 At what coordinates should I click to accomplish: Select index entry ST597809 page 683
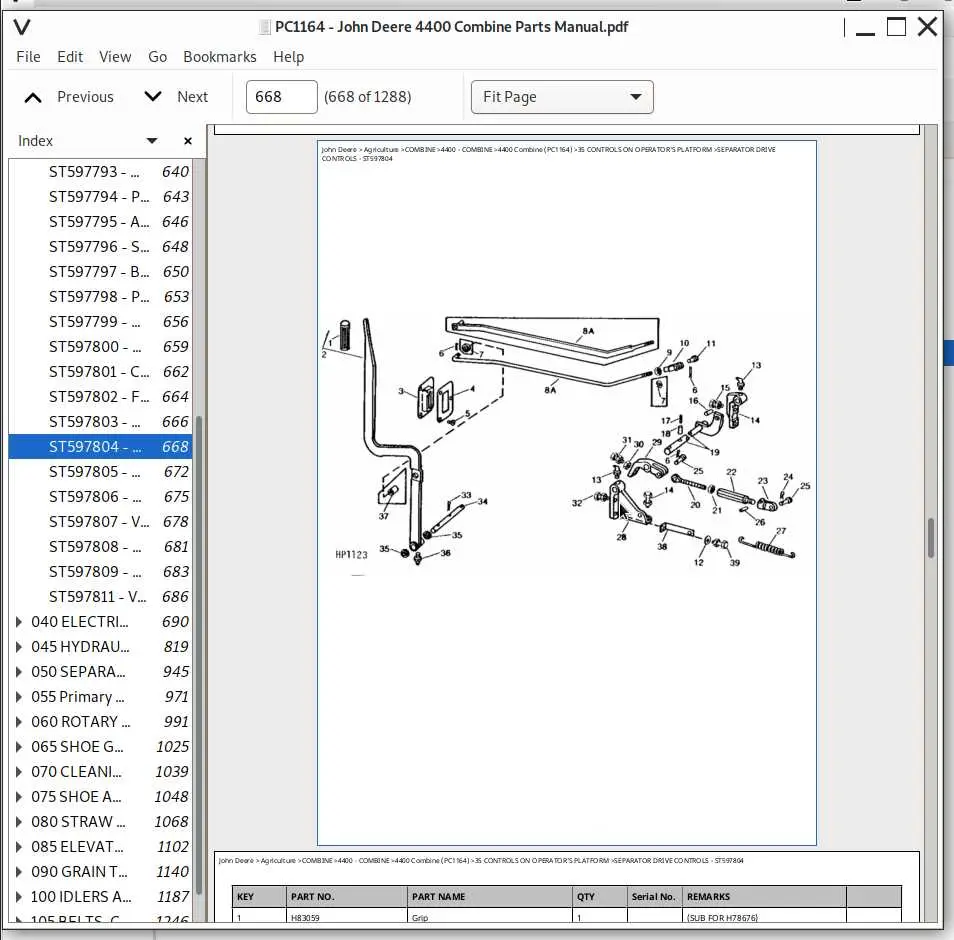(100, 571)
